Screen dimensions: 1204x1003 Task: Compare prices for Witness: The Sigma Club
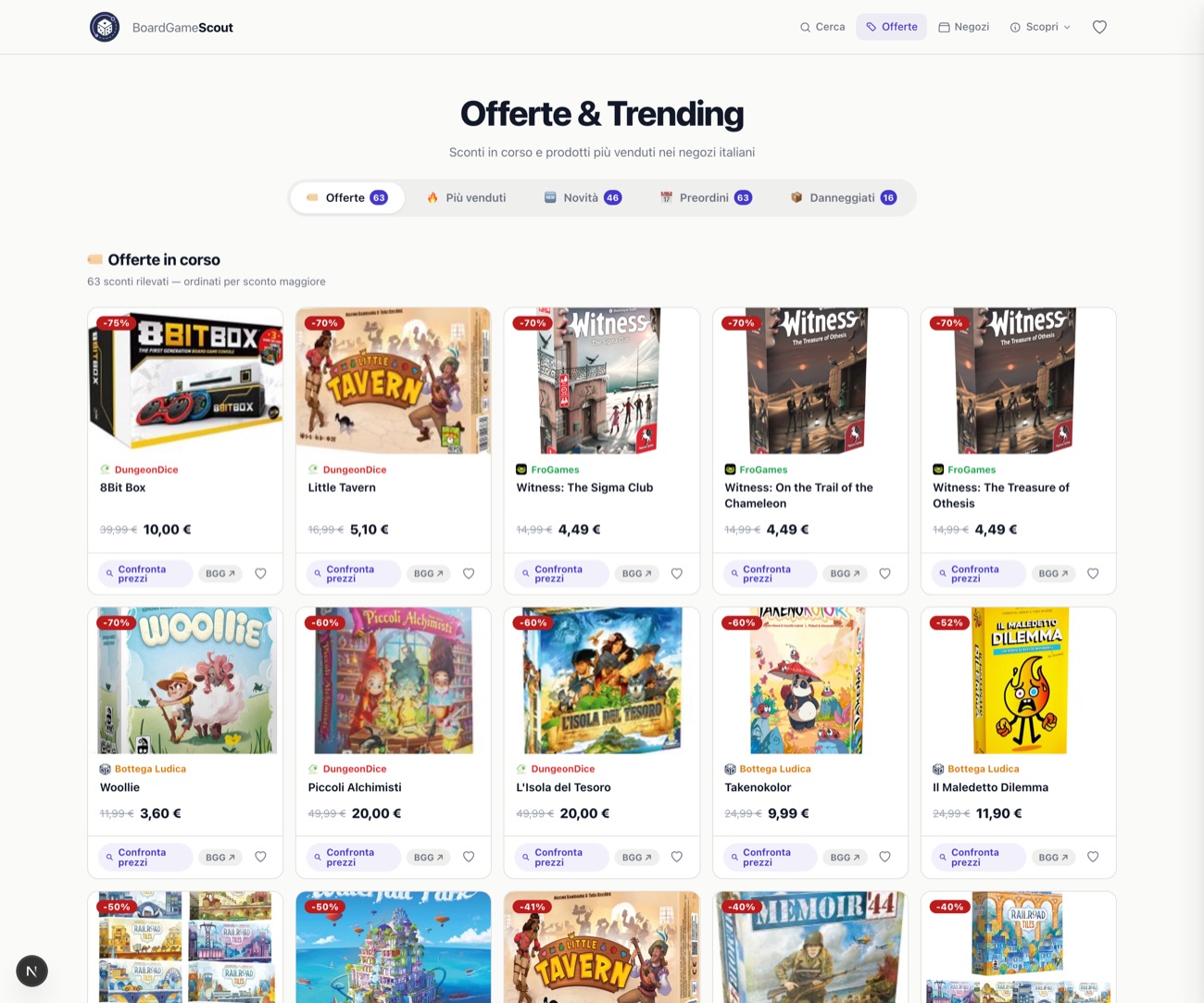[x=560, y=573]
